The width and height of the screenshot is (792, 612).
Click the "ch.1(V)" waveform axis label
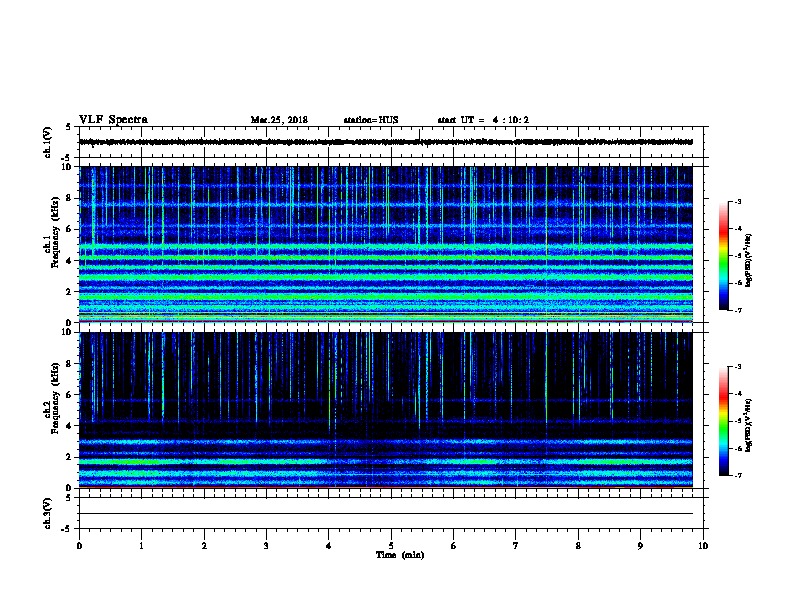48,142
